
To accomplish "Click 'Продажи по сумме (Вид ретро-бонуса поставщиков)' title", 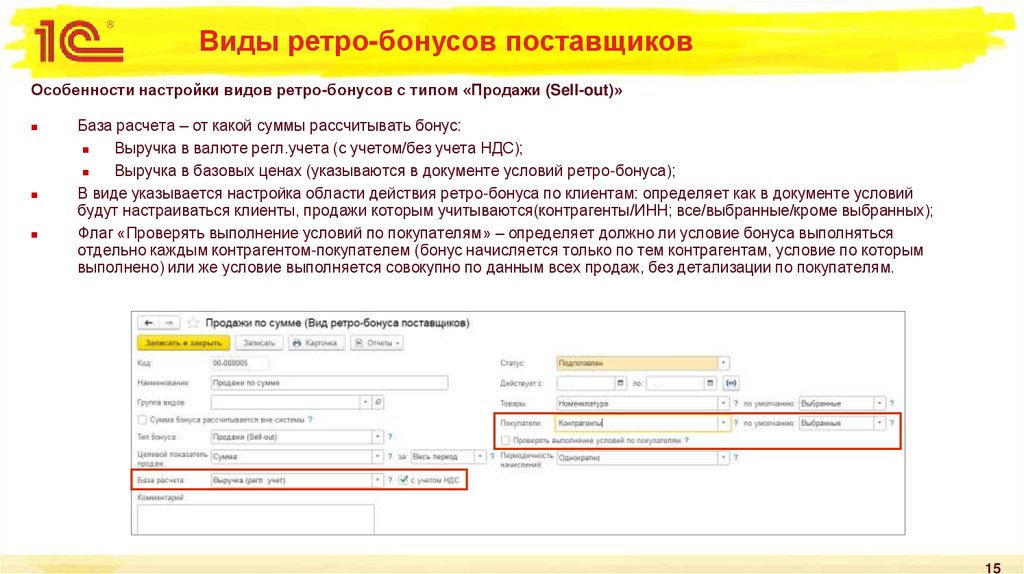I will click(337, 323).
